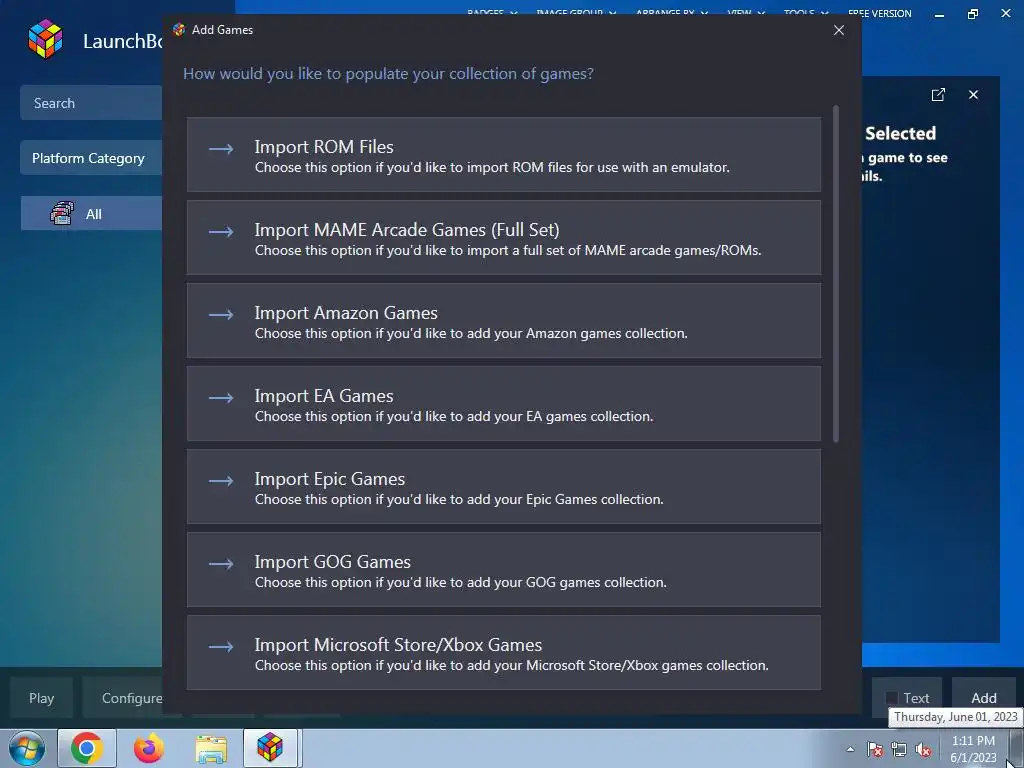The height and width of the screenshot is (768, 1024).
Task: Choose Import GOG Games option
Action: click(504, 569)
